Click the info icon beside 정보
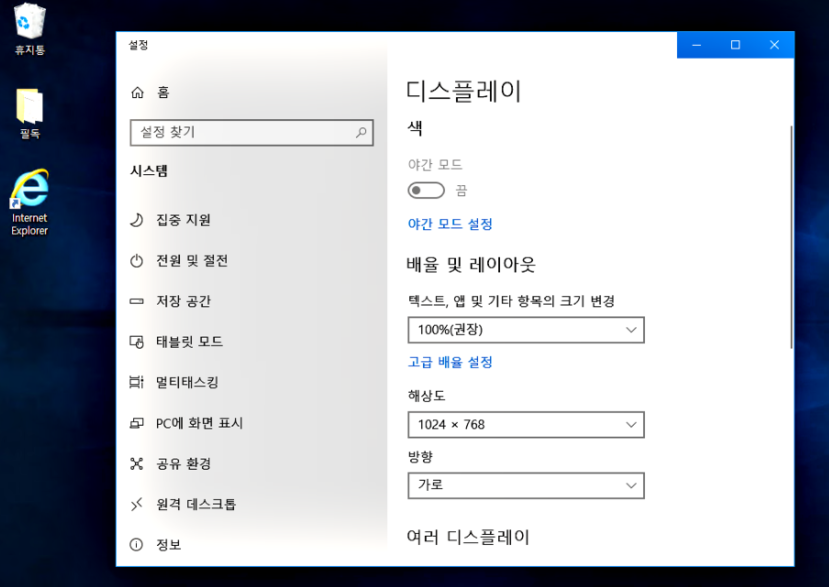The image size is (829, 587). [x=136, y=545]
